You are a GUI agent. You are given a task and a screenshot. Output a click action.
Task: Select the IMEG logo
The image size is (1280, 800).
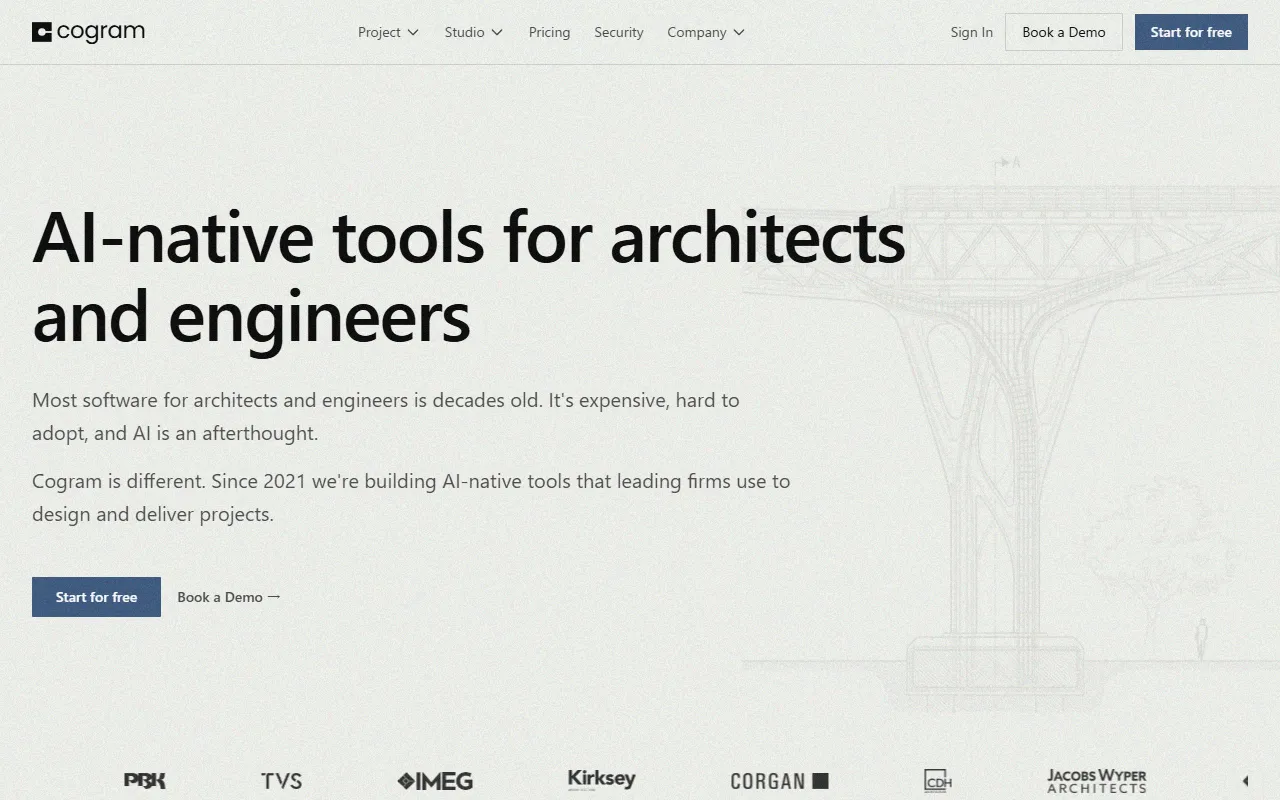(x=435, y=781)
